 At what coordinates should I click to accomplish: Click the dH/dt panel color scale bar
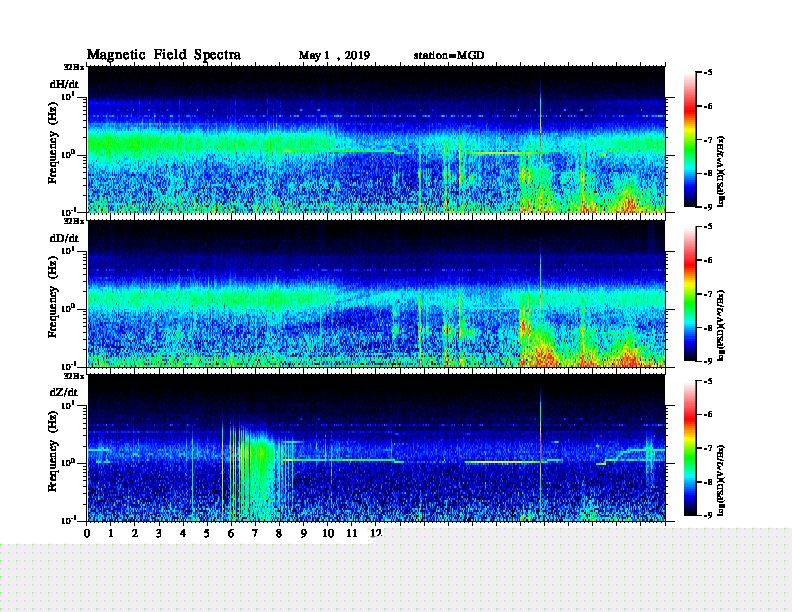pos(690,140)
